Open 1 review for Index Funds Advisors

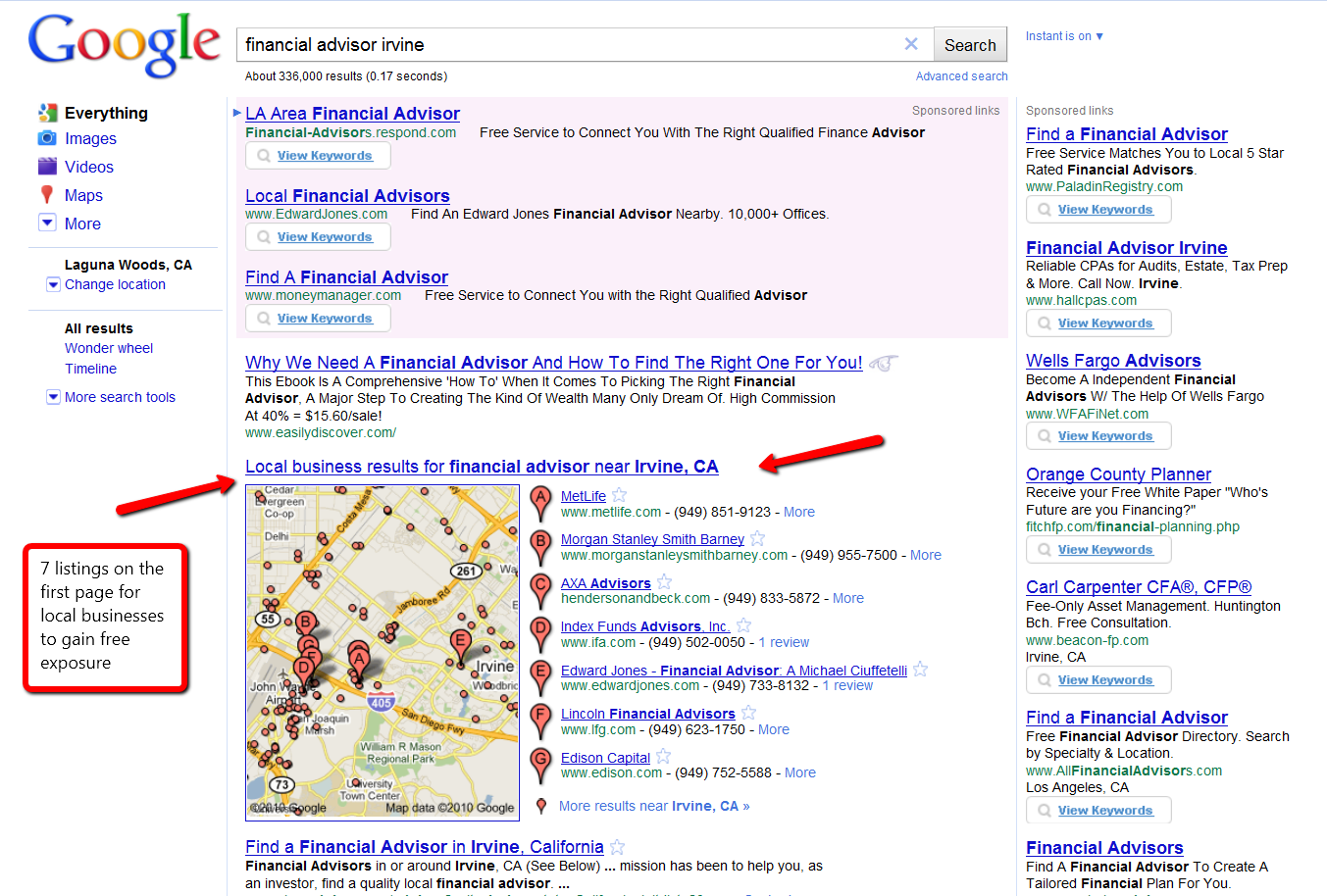click(x=784, y=642)
